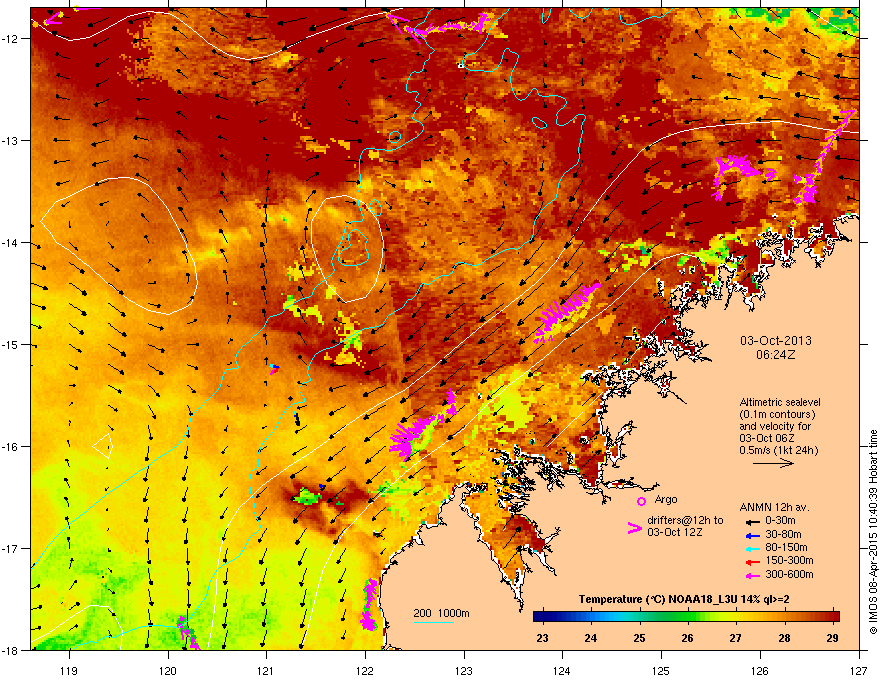The image size is (880, 680).
Task: Click the longitude axis label '126'
Action: click(x=760, y=670)
